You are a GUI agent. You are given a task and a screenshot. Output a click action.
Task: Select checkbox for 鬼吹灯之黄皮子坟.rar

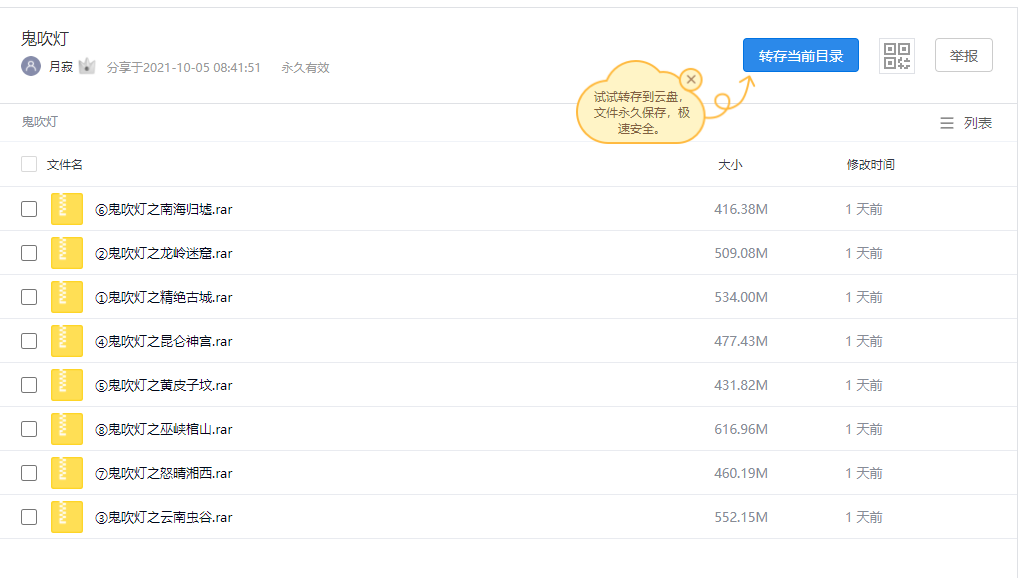[29, 385]
